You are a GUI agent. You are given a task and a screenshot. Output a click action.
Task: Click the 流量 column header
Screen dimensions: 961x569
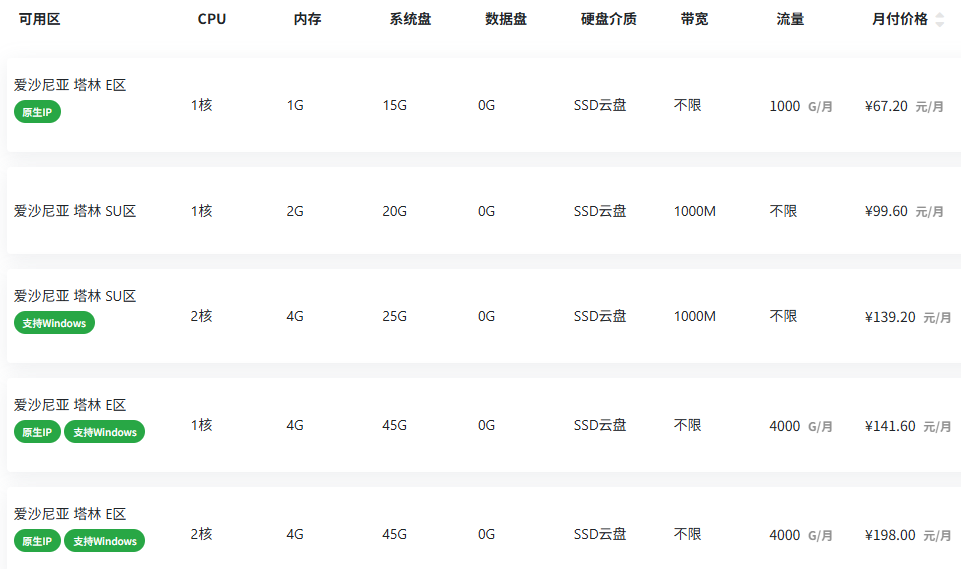point(790,19)
